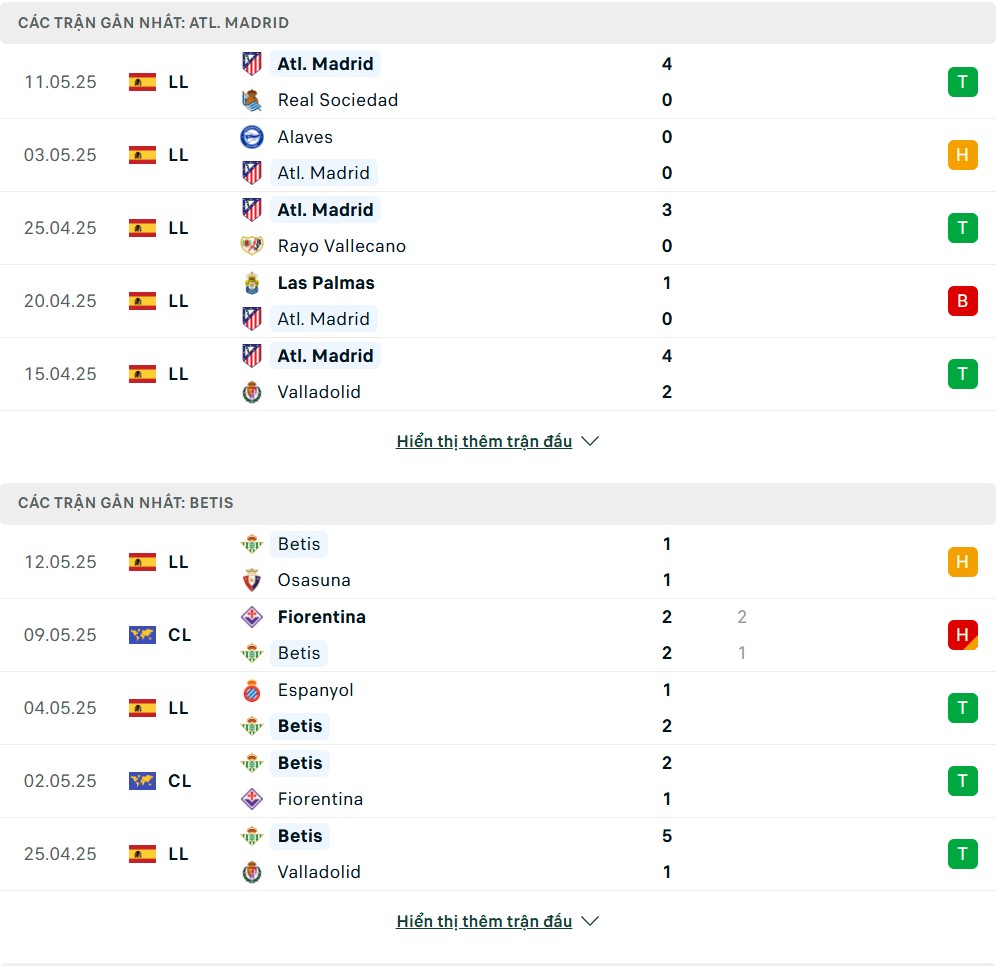Screen dimensions: 996x966
Task: Click green T badge for Real Sociedad match
Action: [x=962, y=82]
